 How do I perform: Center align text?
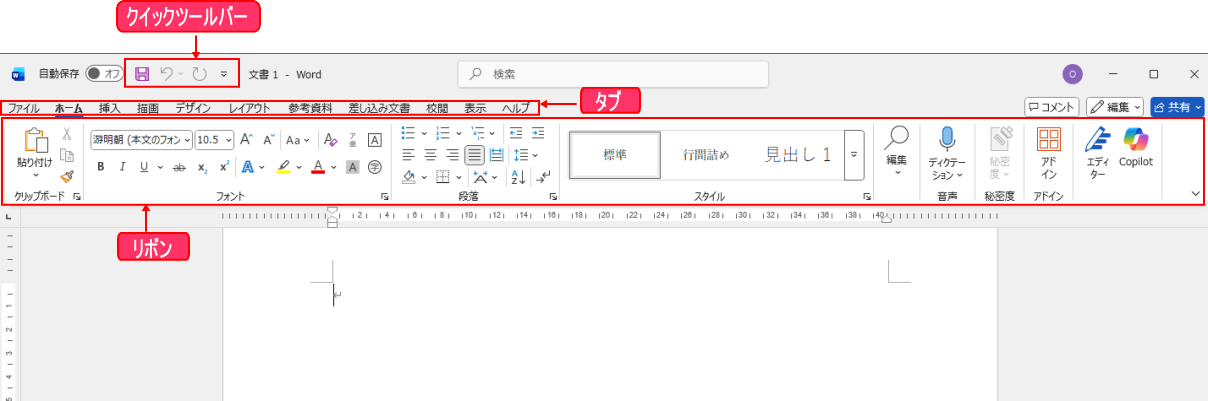point(430,155)
